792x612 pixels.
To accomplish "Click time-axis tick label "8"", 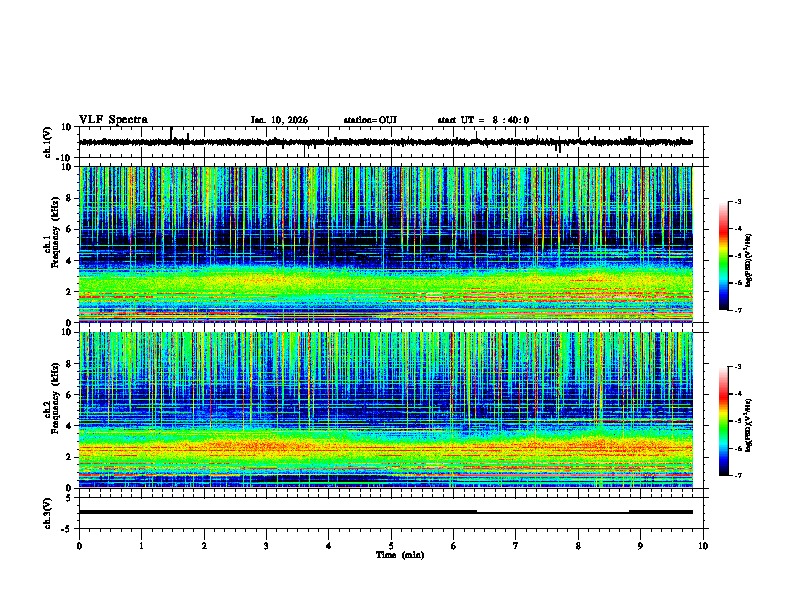I will 578,546.
